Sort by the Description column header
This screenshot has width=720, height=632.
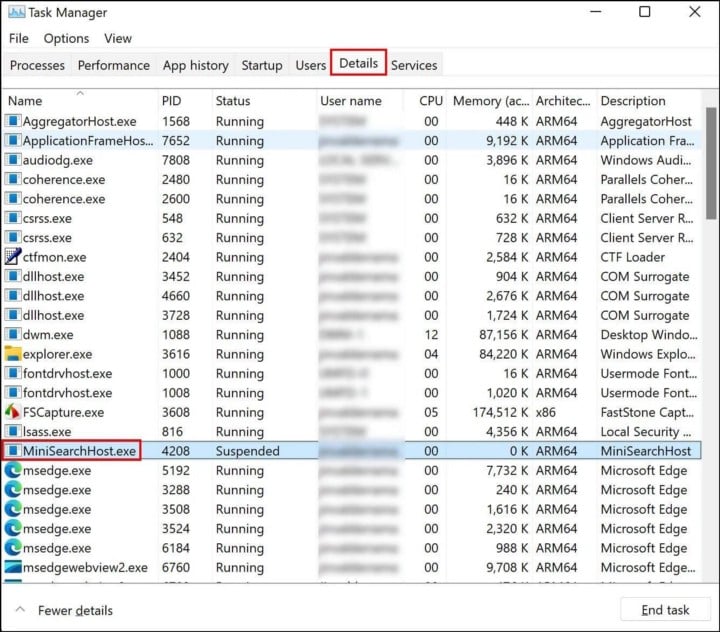click(x=648, y=101)
